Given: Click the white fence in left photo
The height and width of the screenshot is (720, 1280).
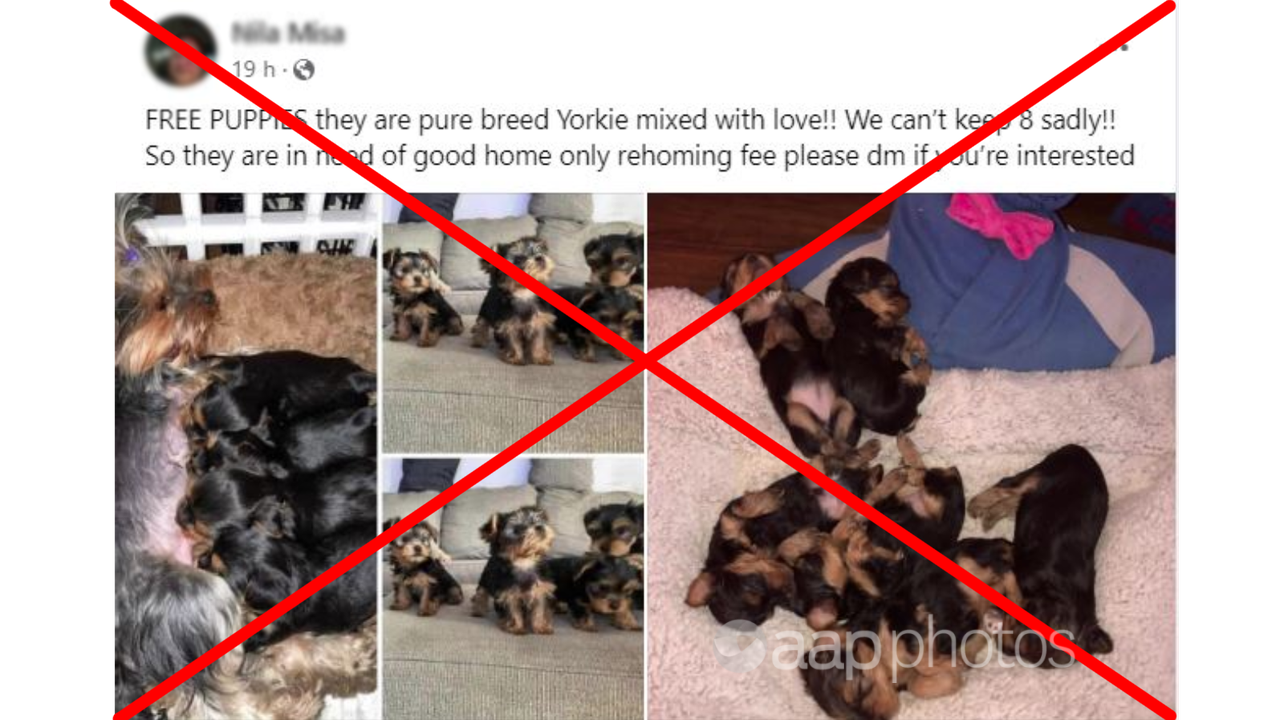Looking at the screenshot, I should tap(258, 224).
